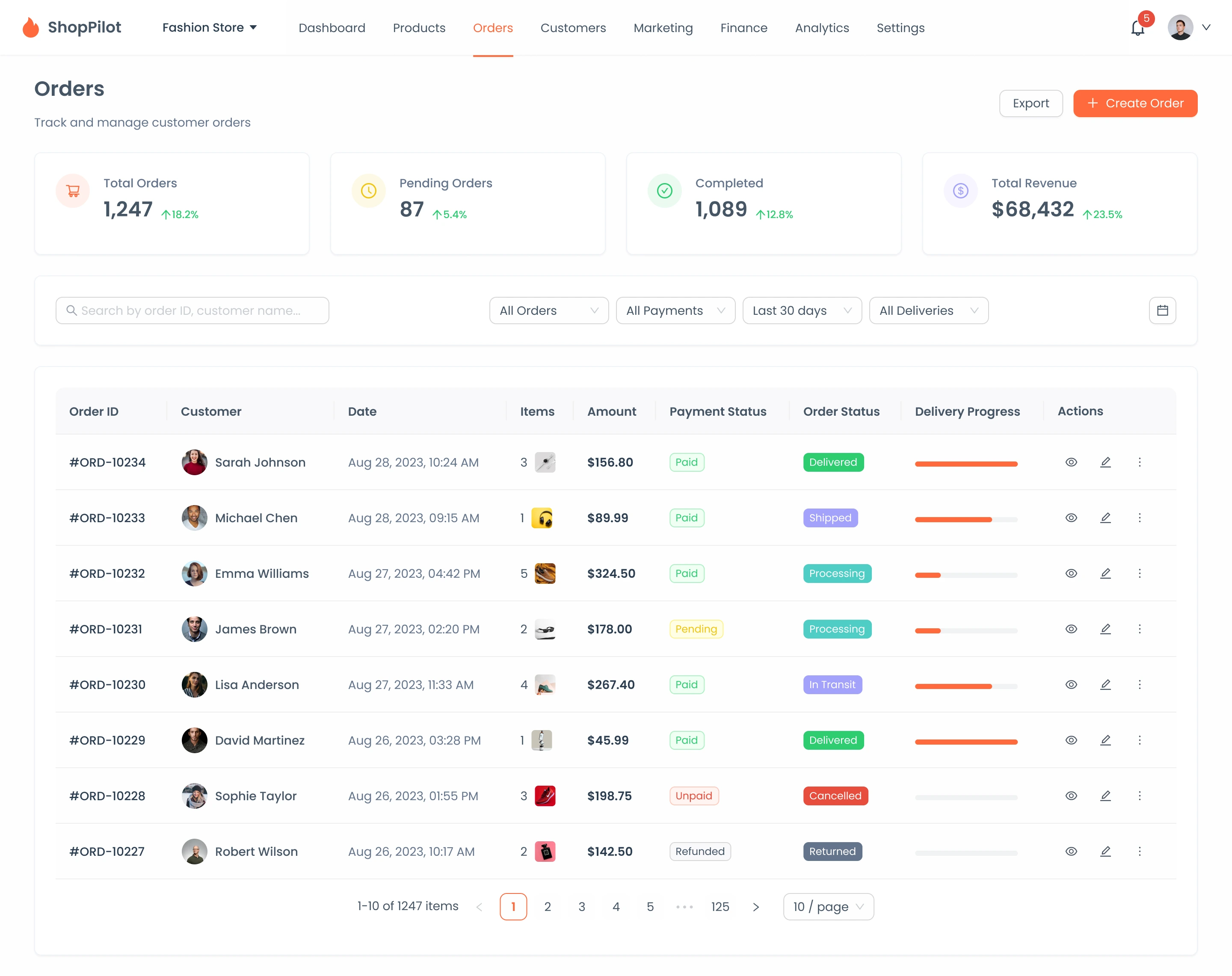Click the calendar date picker icon
The image size is (1232, 976).
pyautogui.click(x=1162, y=310)
